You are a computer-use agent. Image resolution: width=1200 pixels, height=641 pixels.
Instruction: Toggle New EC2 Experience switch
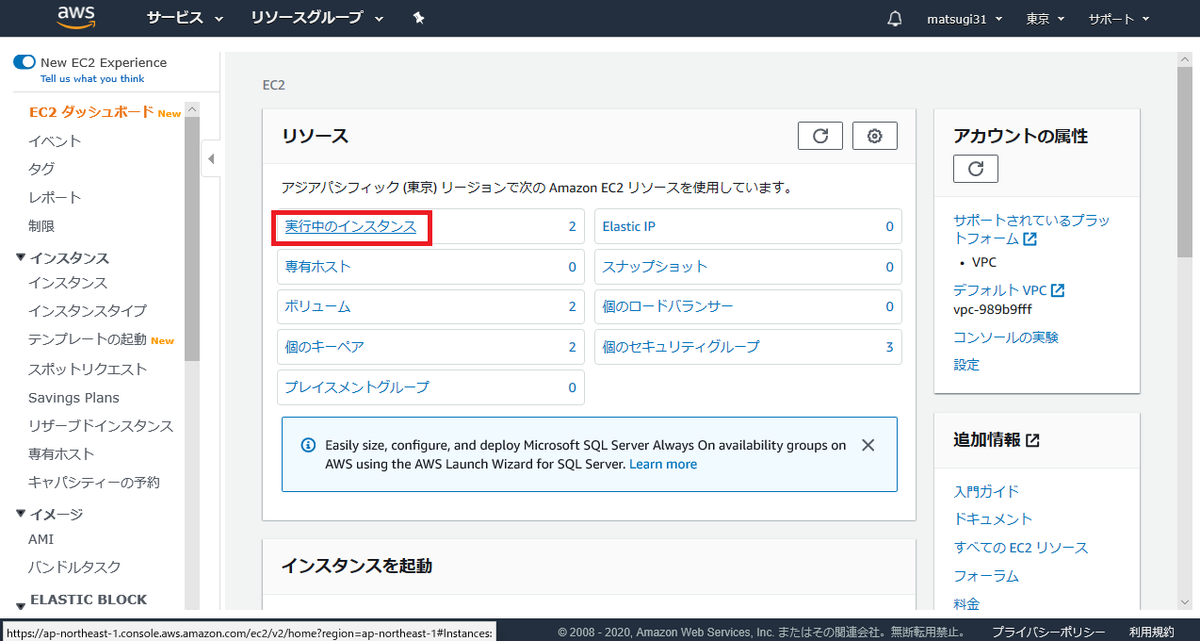(24, 62)
